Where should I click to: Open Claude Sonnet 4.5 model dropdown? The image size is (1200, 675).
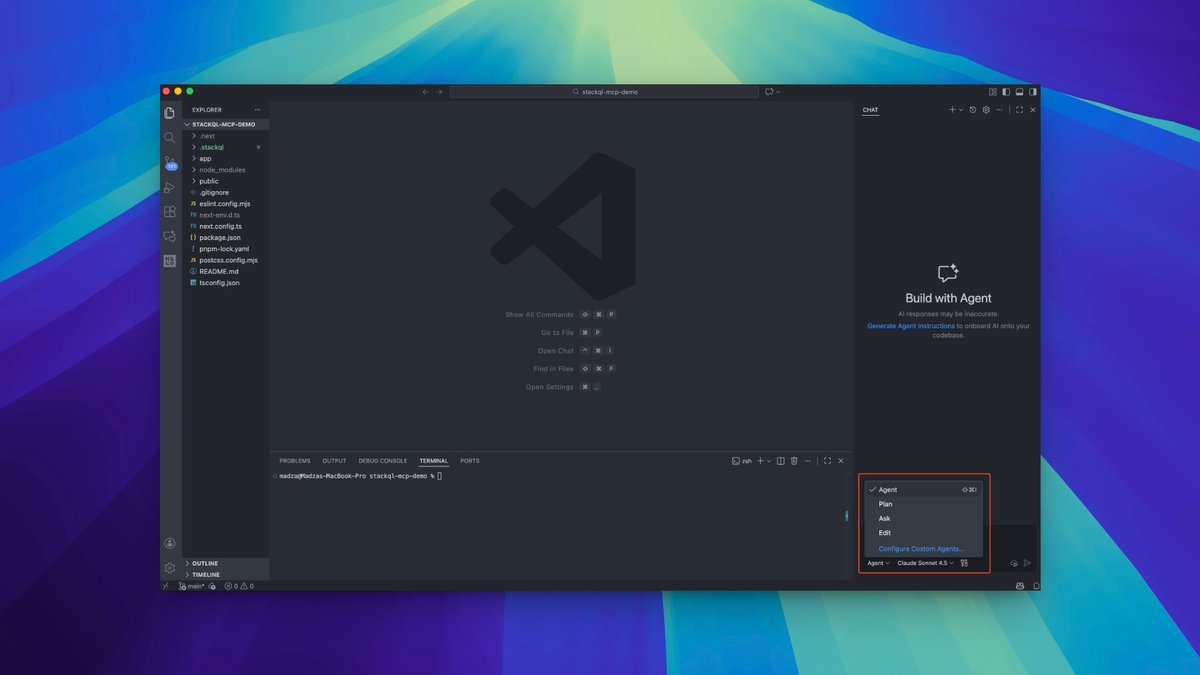(925, 563)
